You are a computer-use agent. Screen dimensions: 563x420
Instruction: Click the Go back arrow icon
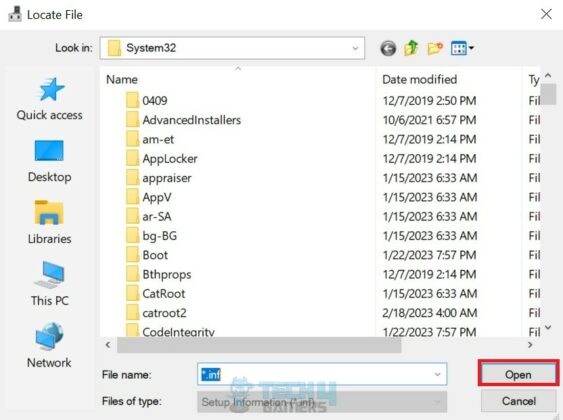click(x=388, y=48)
